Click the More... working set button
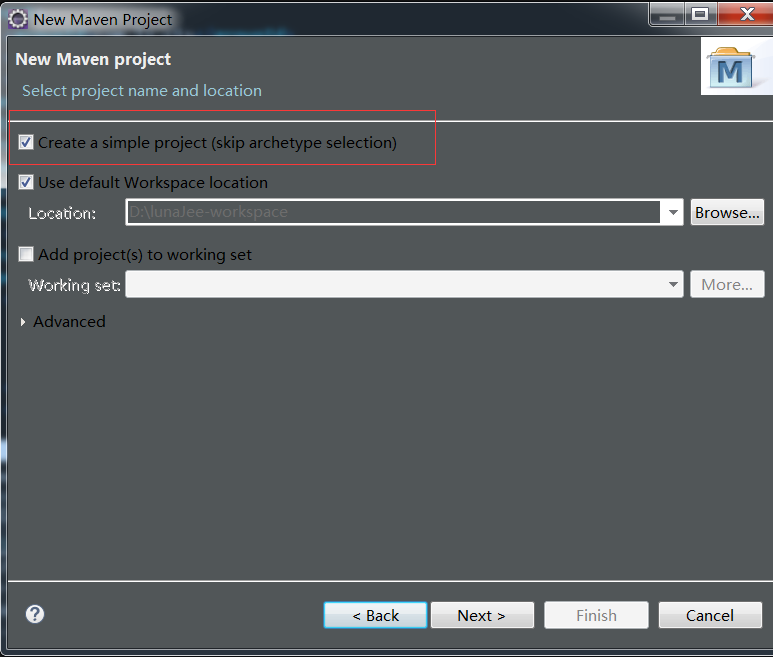The width and height of the screenshot is (773, 657). click(x=727, y=284)
